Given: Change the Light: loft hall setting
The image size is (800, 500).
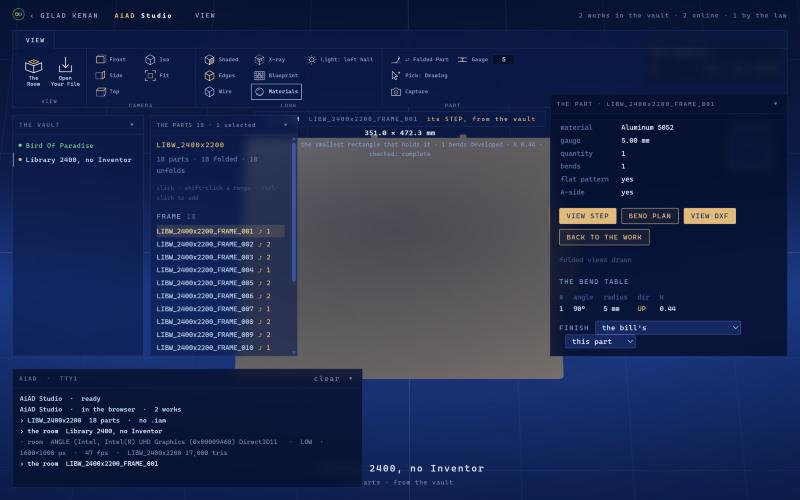Looking at the screenshot, I should click(340, 60).
